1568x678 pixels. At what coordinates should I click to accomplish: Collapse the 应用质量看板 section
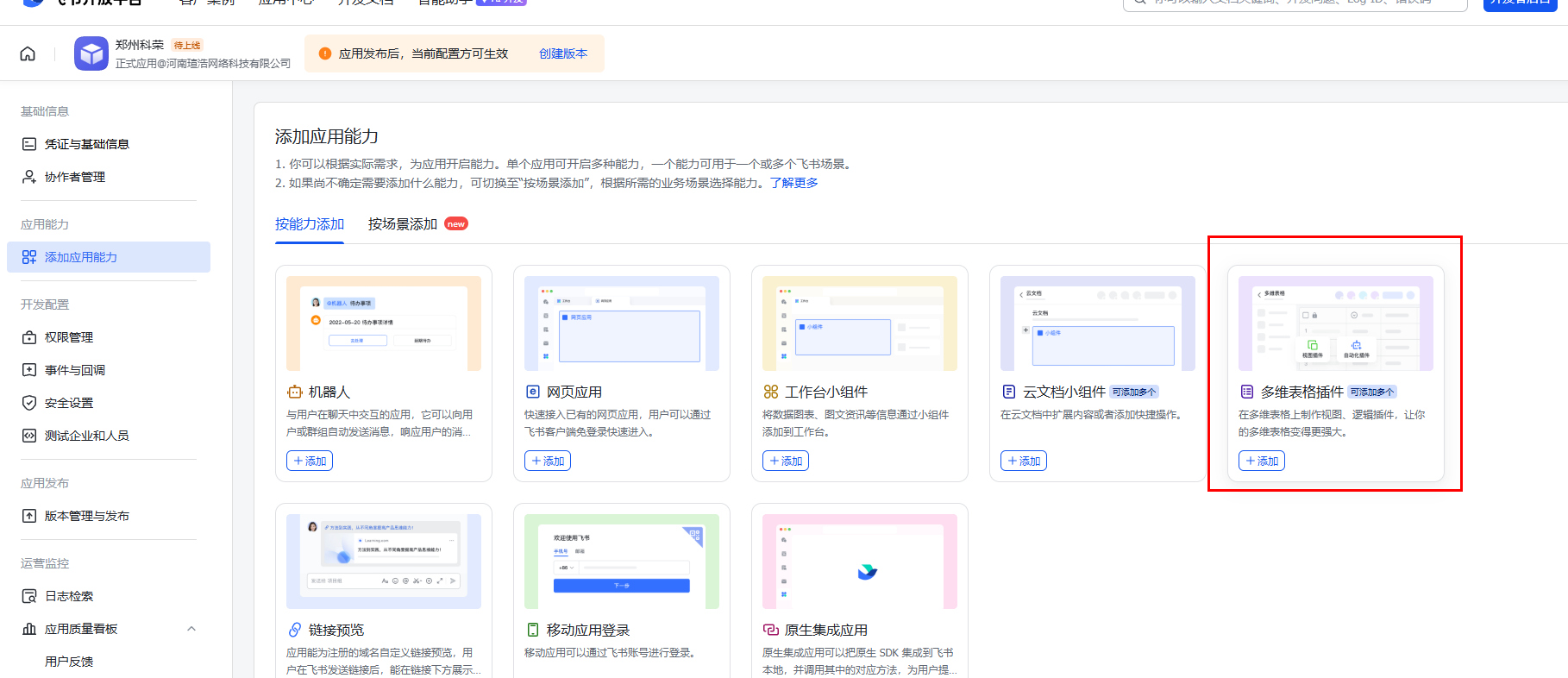191,629
